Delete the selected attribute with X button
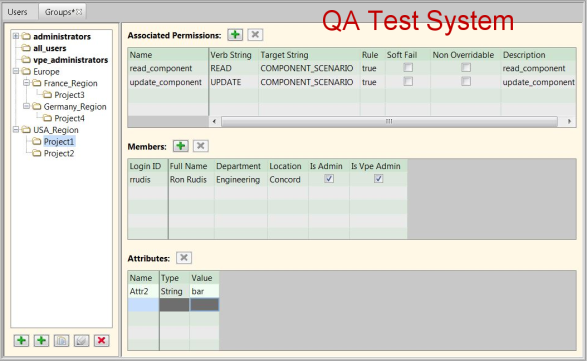 coord(184,258)
